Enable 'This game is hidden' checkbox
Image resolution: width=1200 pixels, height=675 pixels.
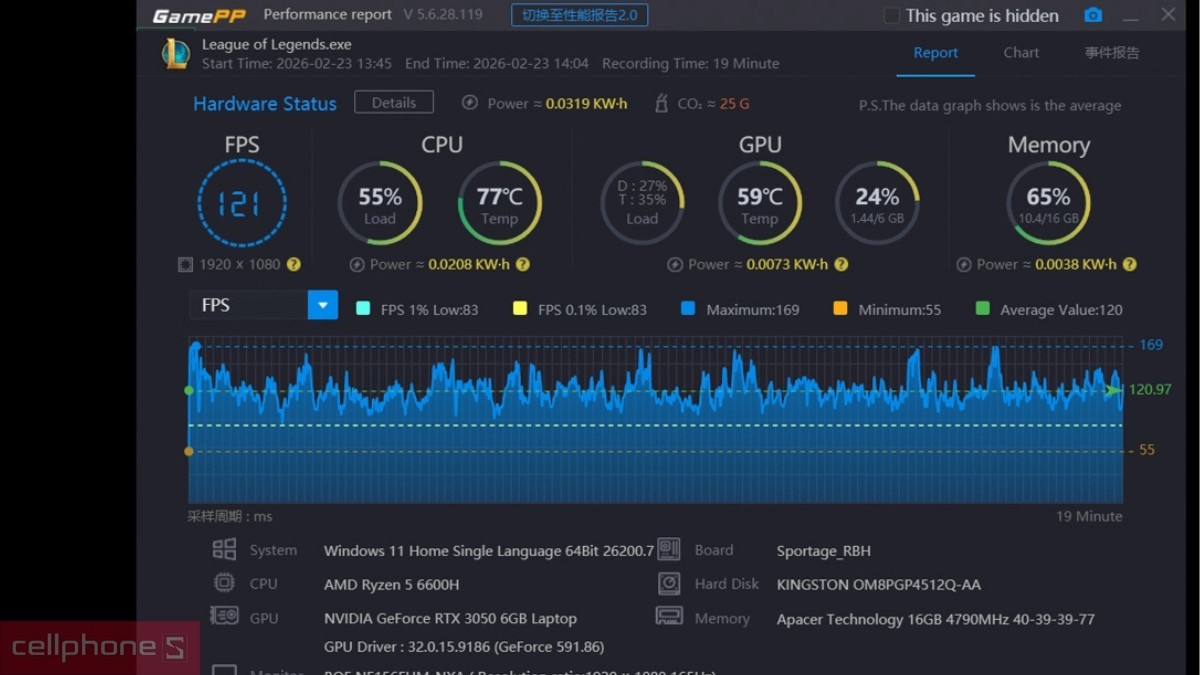coord(891,16)
